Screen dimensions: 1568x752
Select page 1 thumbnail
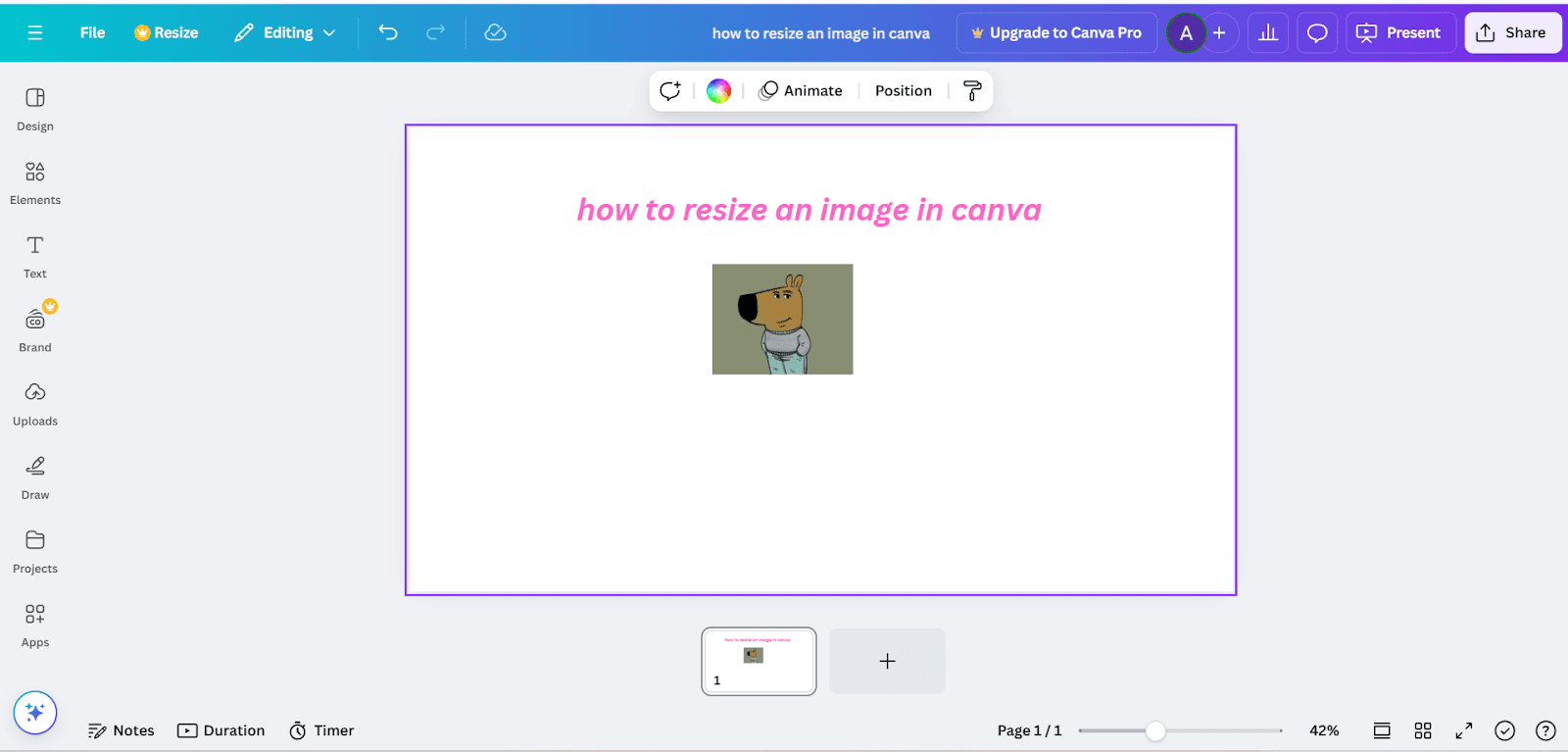(x=759, y=661)
